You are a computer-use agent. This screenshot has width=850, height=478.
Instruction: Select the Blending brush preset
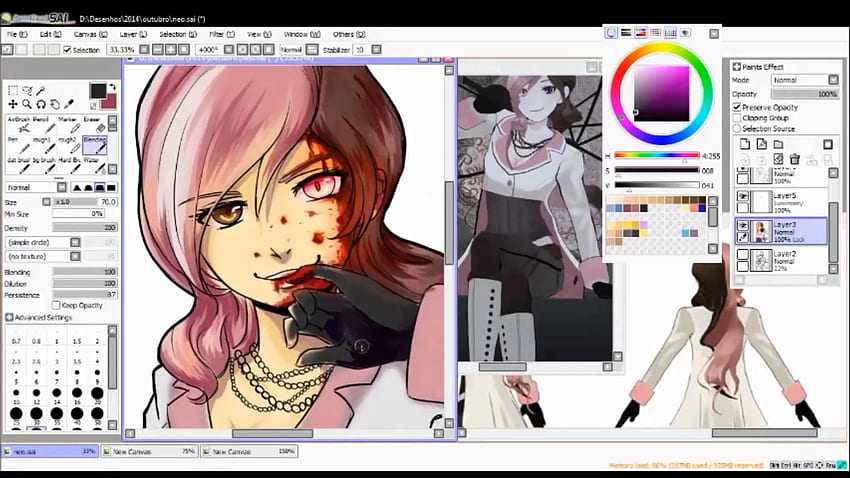95,145
